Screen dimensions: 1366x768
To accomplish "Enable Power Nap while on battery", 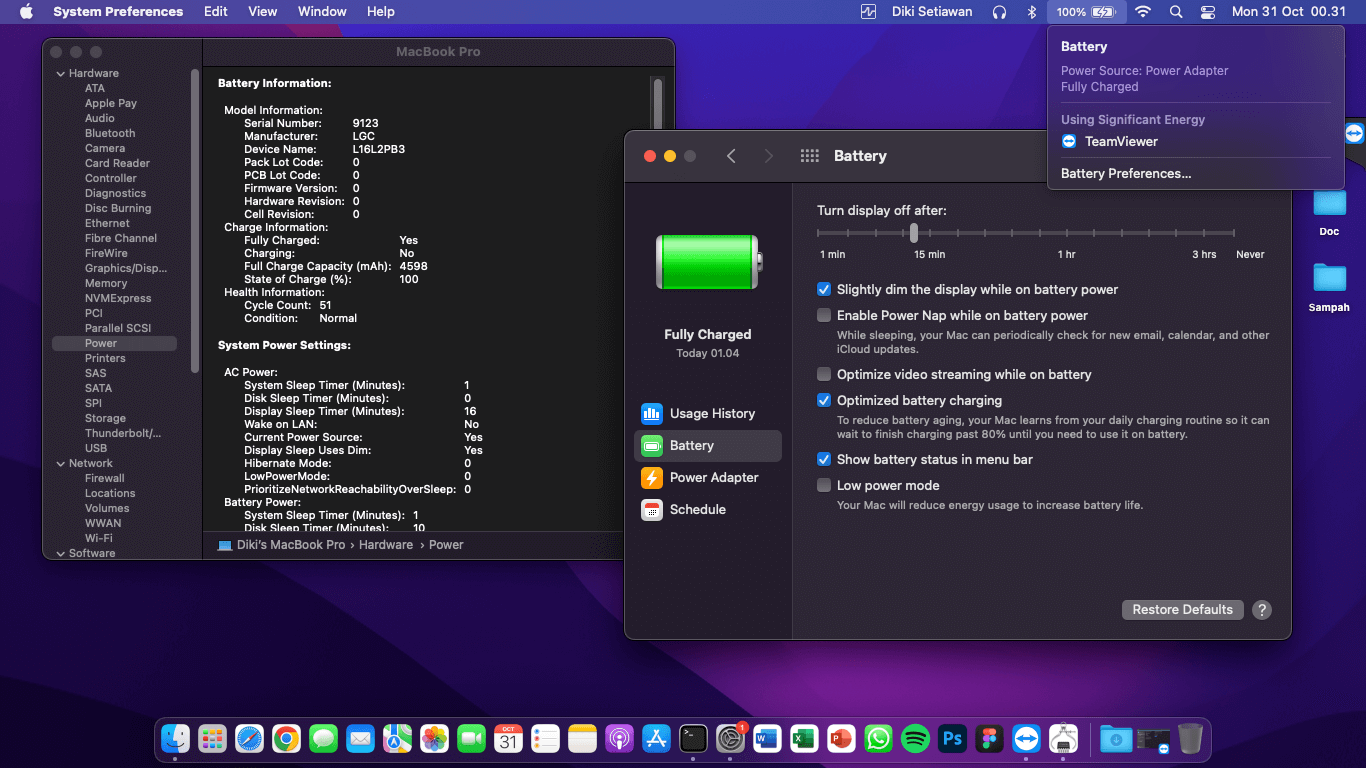I will pyautogui.click(x=824, y=315).
